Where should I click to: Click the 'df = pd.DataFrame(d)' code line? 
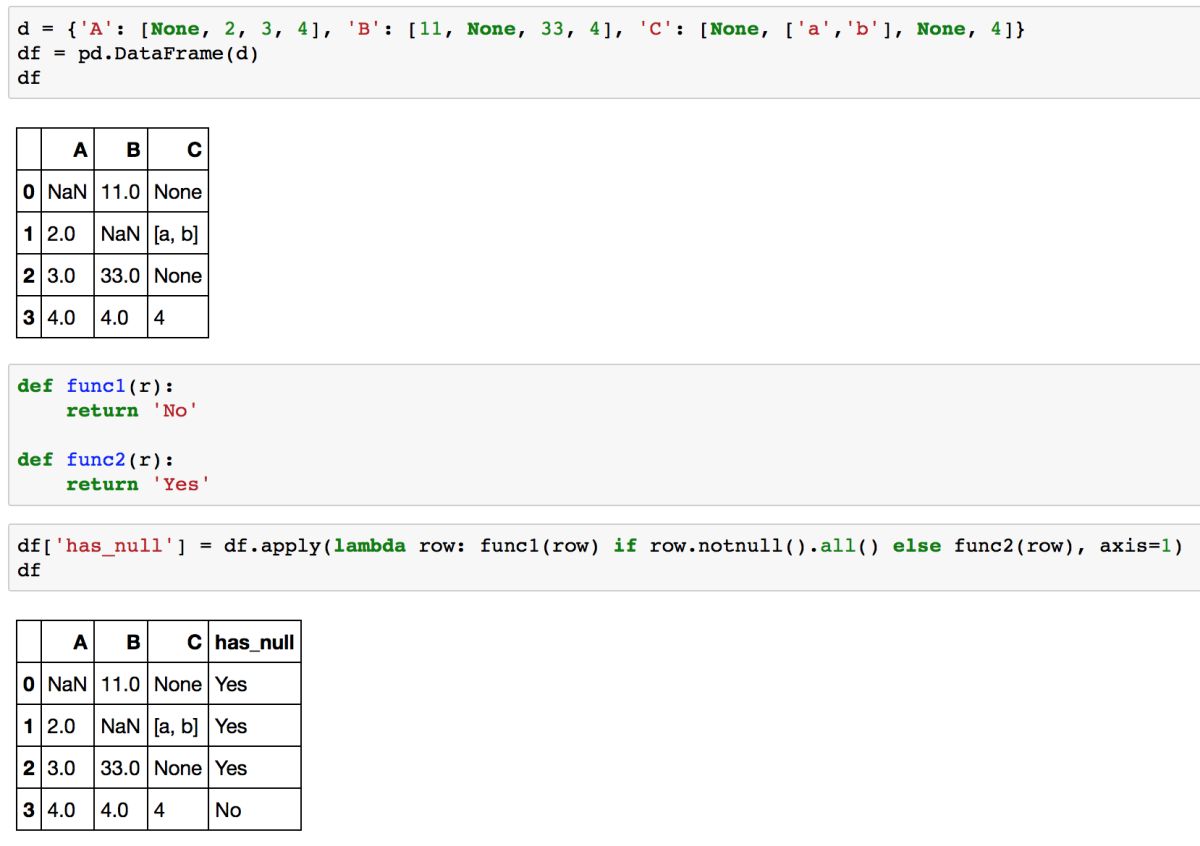tap(138, 53)
